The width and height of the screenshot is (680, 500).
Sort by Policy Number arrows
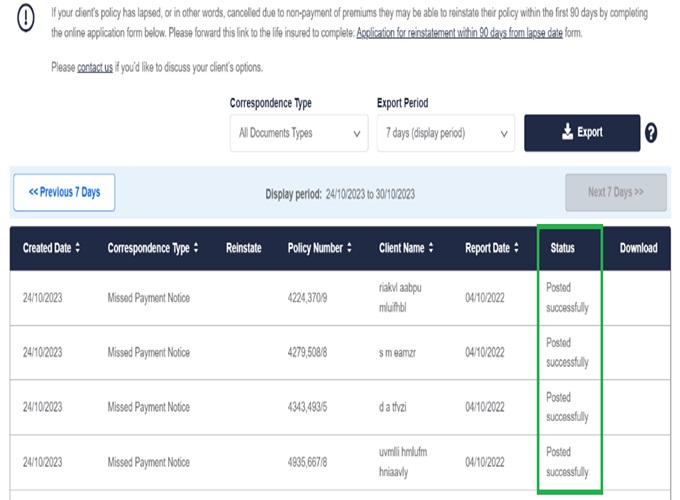coord(349,248)
